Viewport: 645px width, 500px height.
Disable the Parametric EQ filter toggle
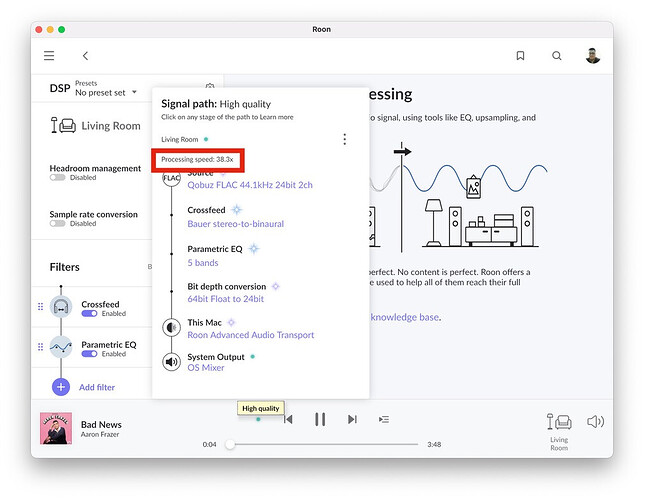tap(89, 354)
